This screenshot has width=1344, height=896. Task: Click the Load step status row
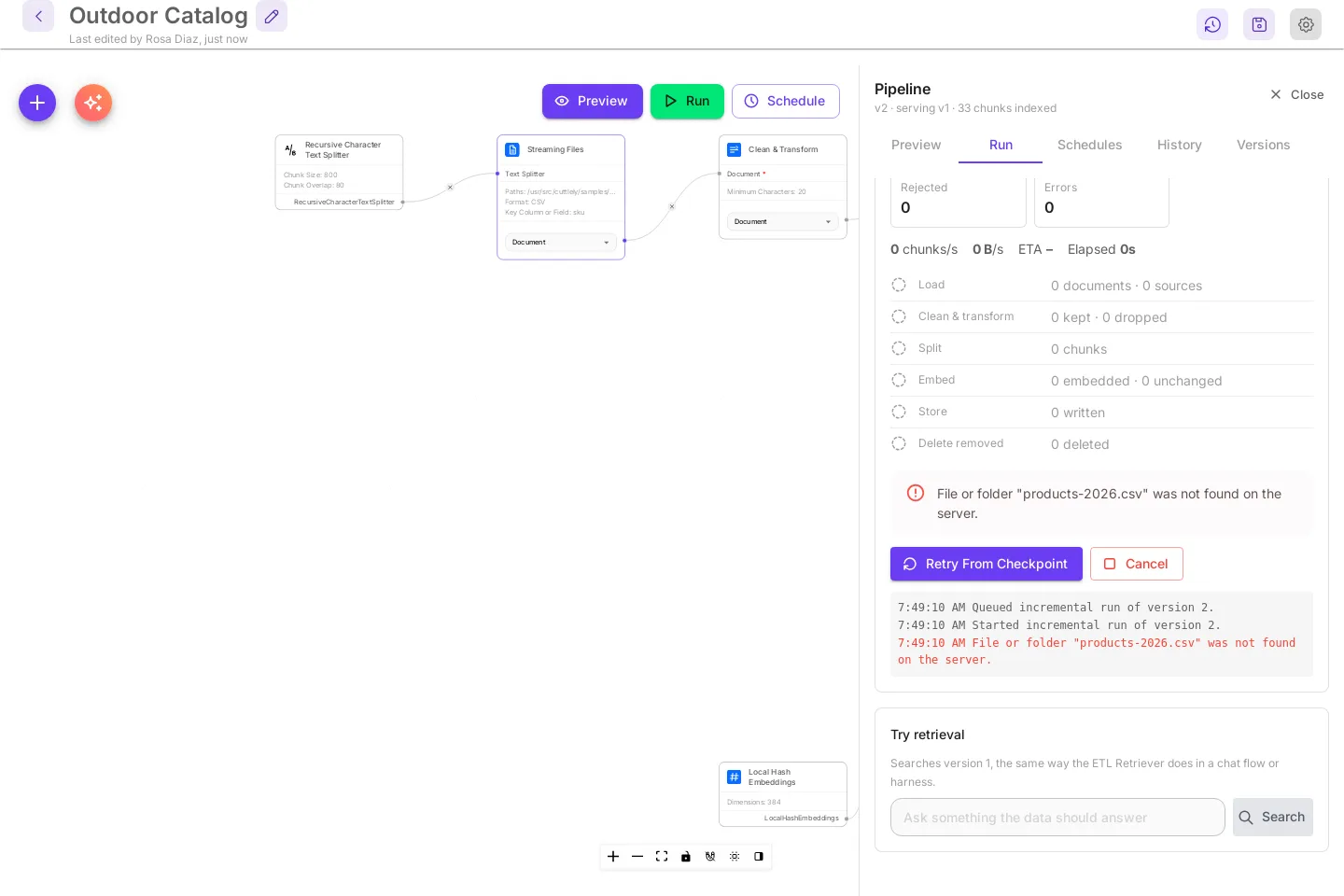click(1101, 286)
